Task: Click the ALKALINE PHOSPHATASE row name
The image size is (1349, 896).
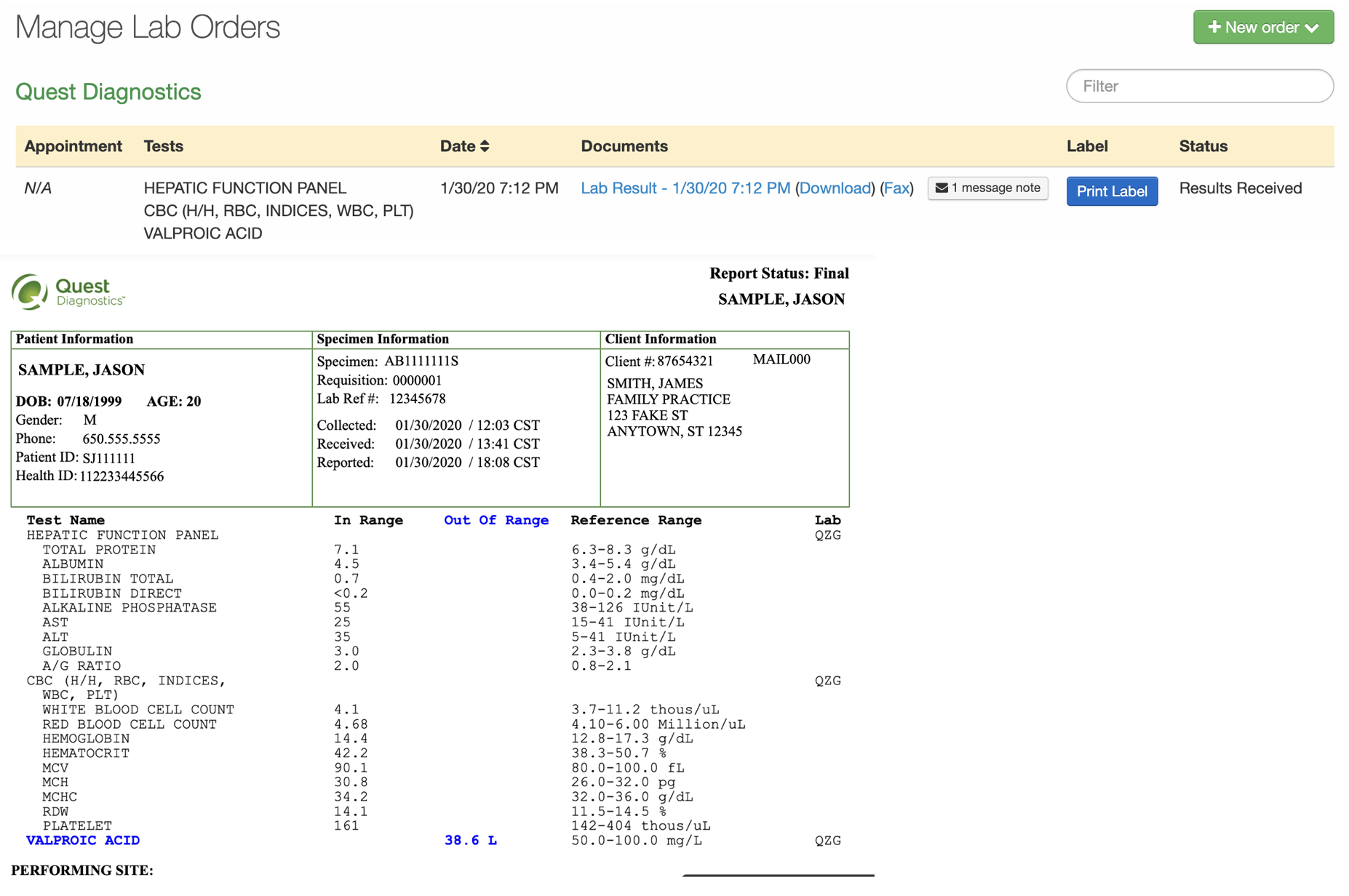Action: (130, 608)
